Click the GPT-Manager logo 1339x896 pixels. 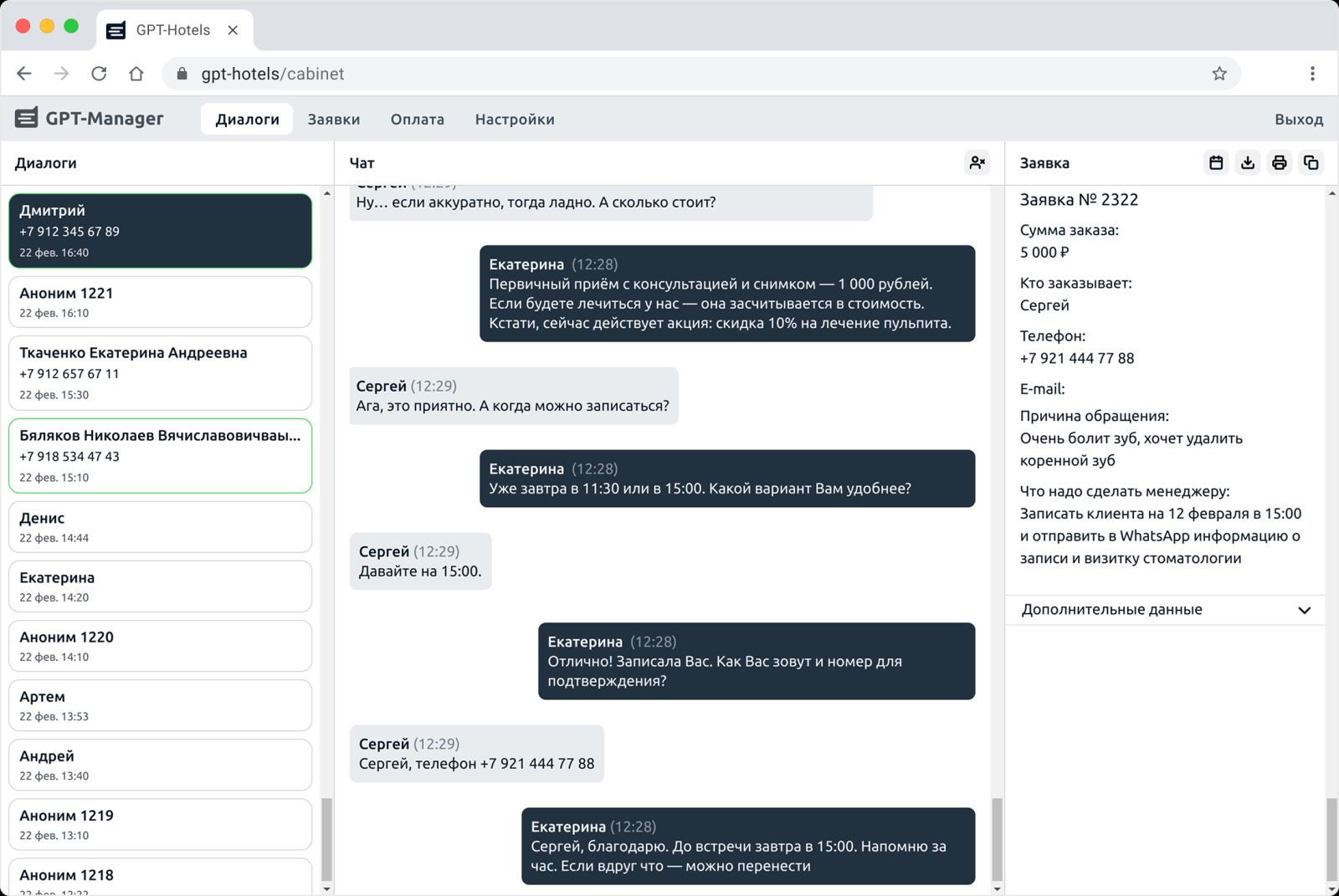[90, 119]
